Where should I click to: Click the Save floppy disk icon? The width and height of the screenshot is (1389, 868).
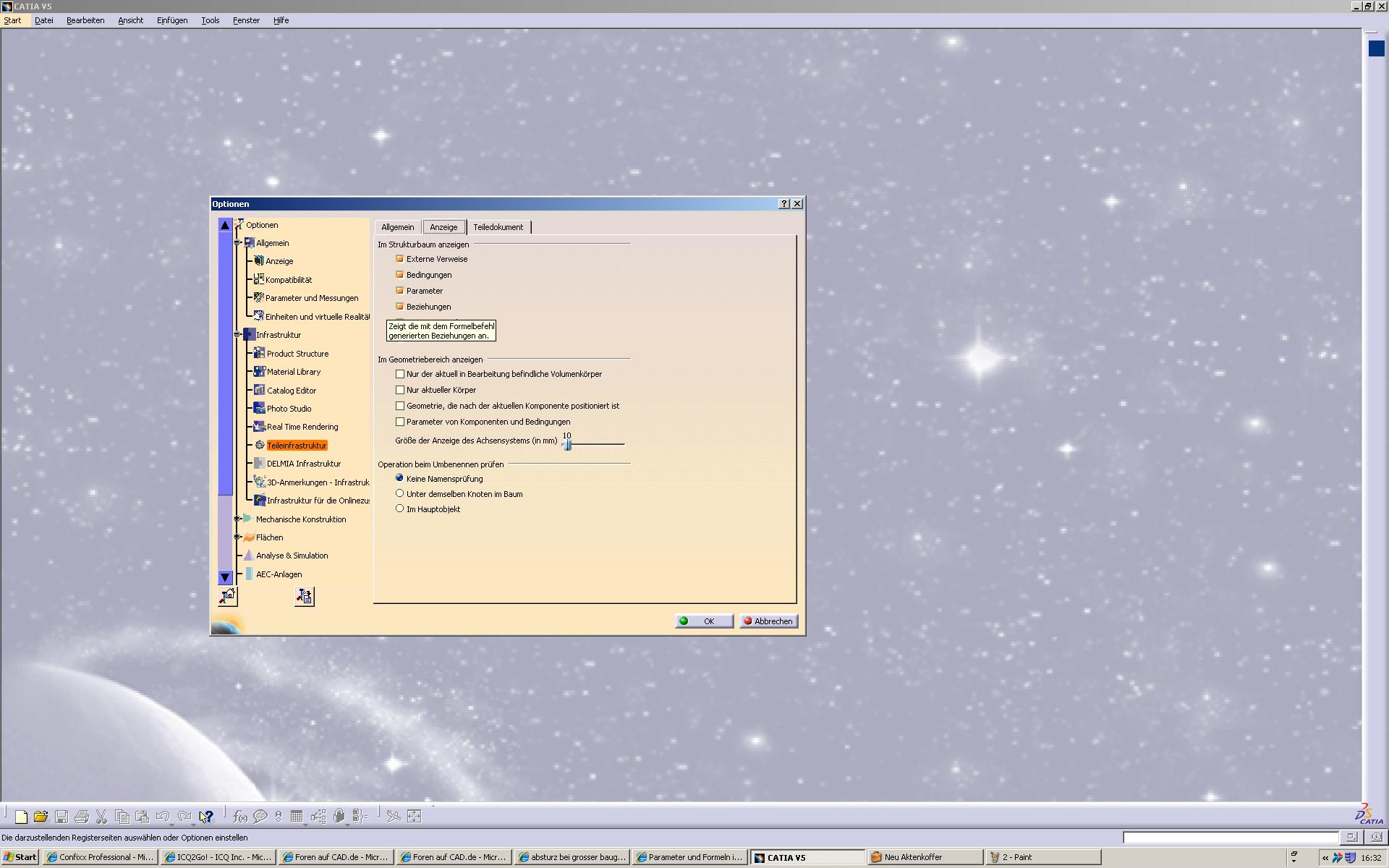(x=61, y=817)
